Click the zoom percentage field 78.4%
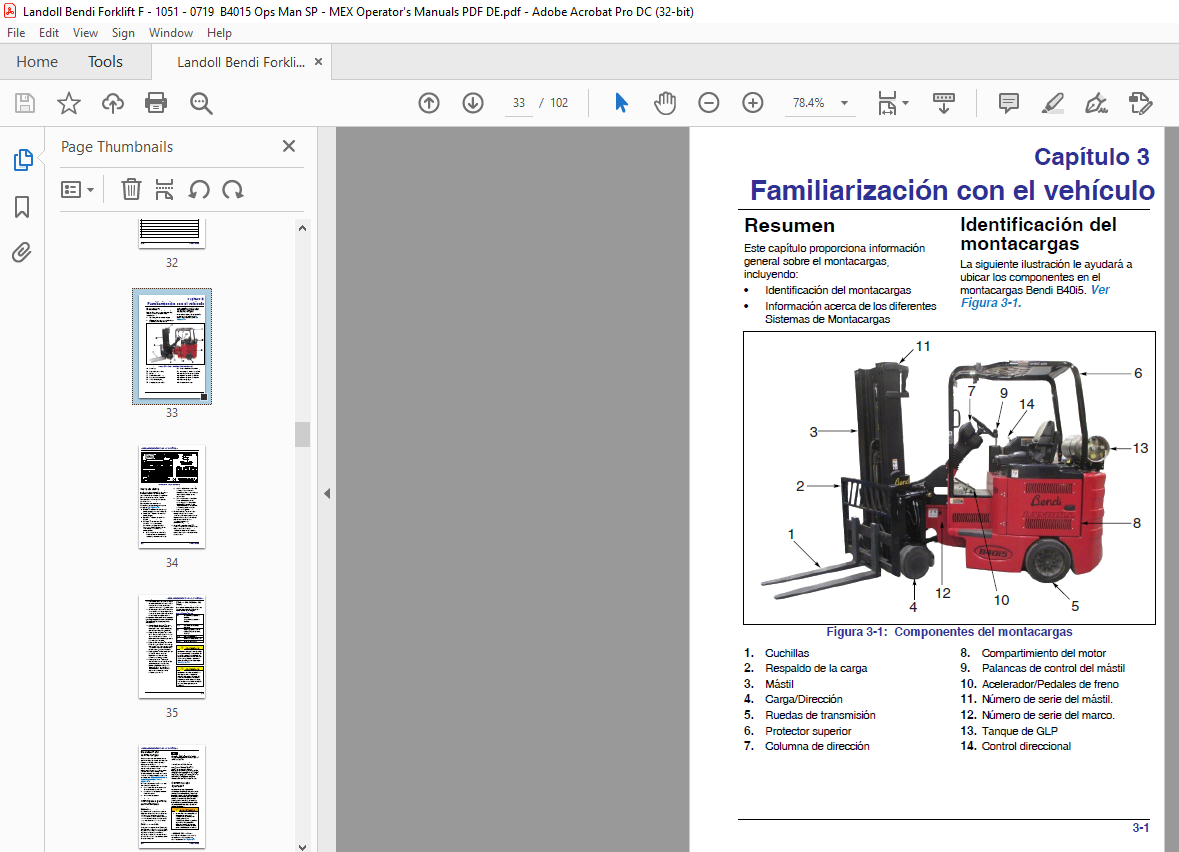 point(809,103)
